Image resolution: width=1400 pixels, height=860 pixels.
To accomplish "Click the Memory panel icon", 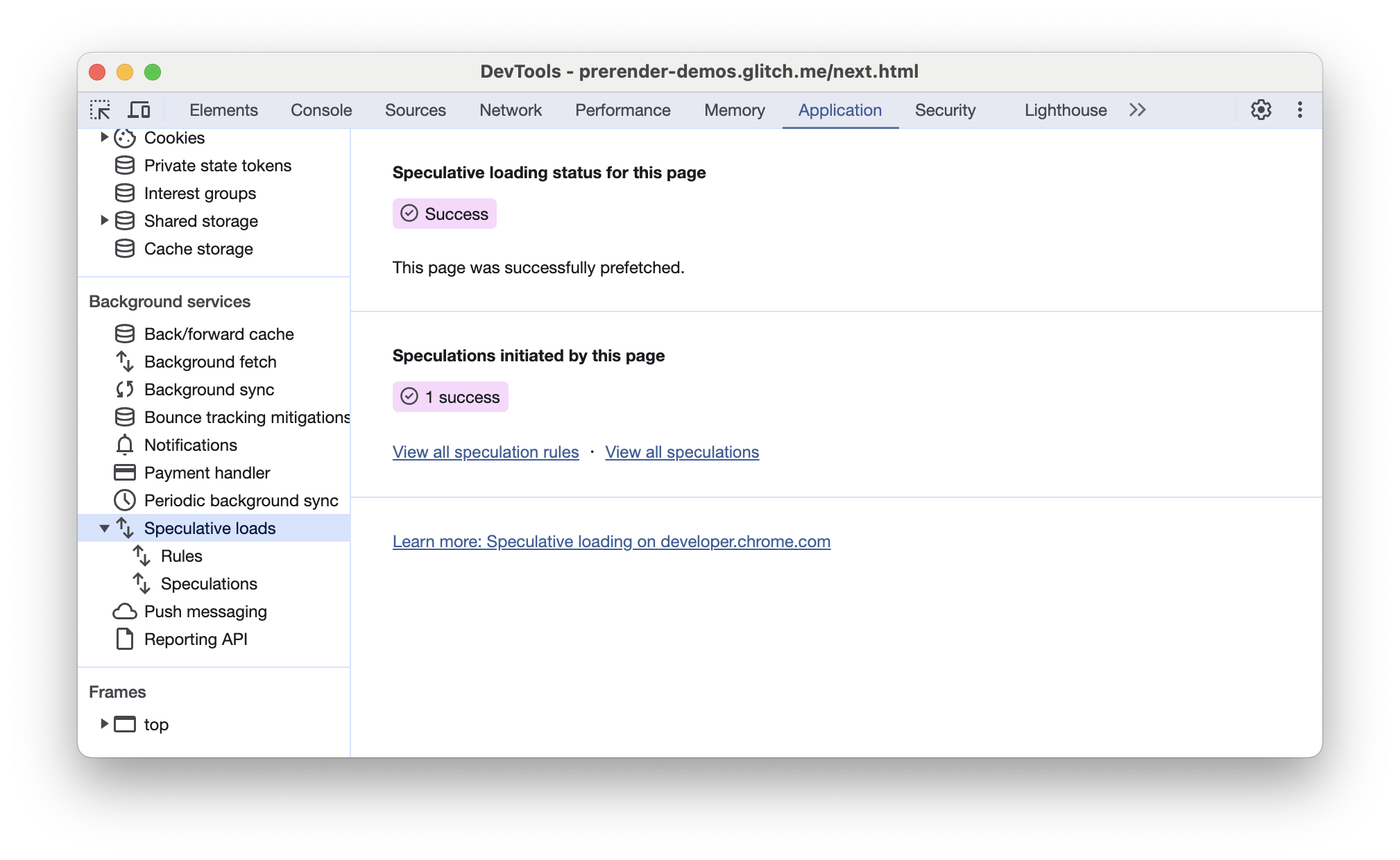I will point(735,110).
